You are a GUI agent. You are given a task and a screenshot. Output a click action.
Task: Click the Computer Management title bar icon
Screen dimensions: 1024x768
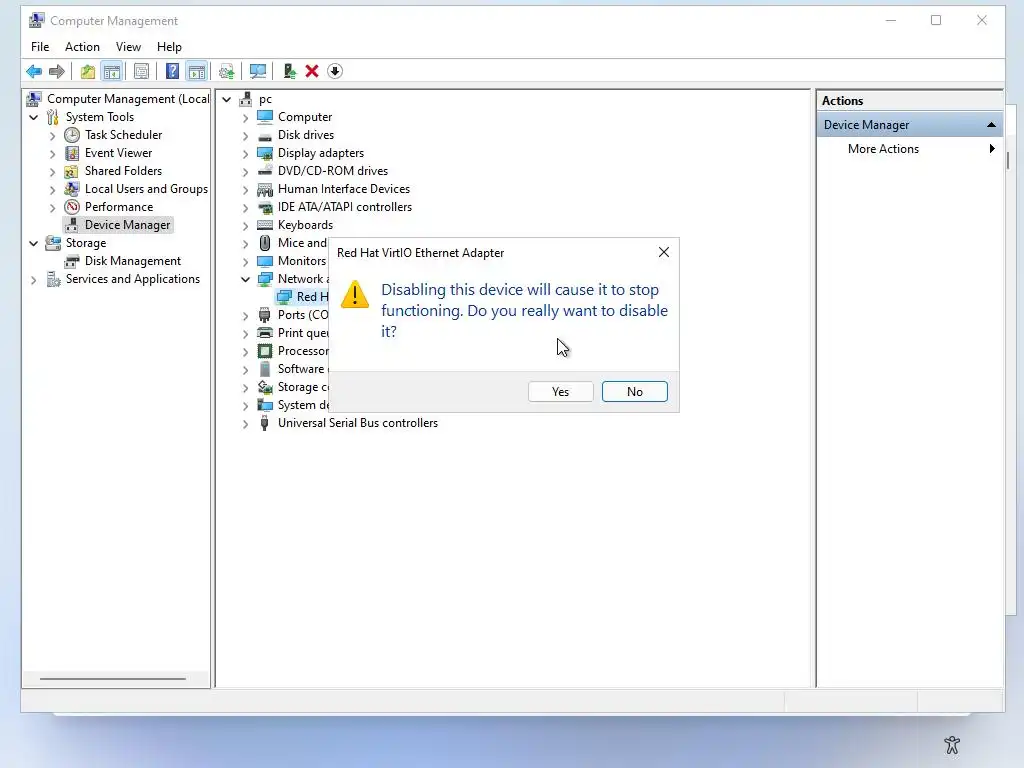point(37,20)
